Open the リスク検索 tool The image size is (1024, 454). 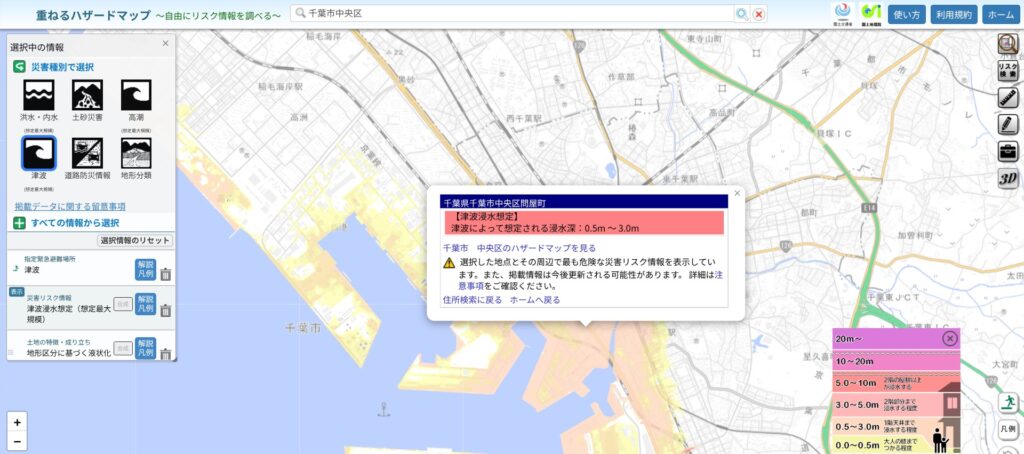(x=1008, y=71)
